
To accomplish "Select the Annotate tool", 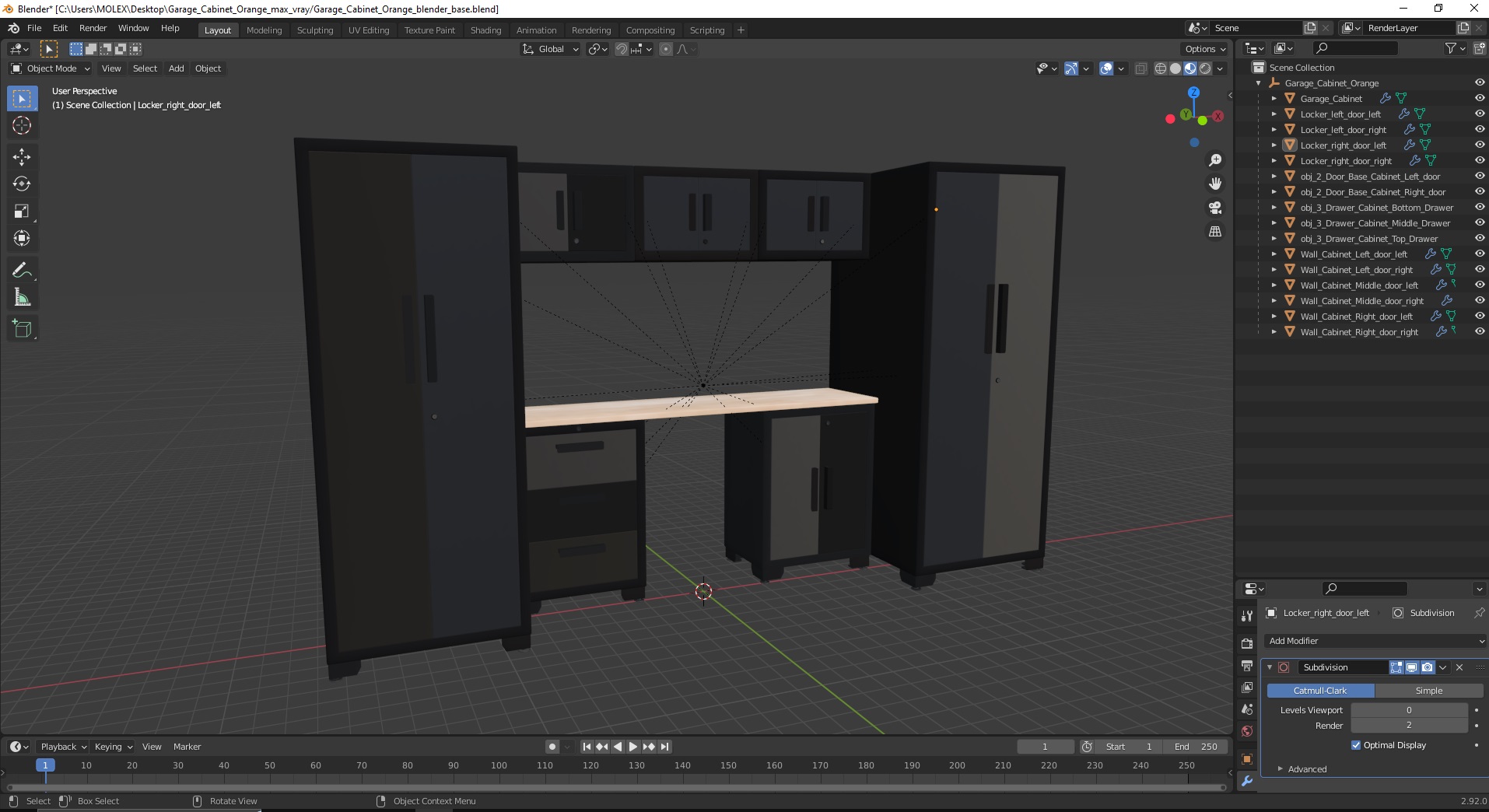I will [22, 270].
